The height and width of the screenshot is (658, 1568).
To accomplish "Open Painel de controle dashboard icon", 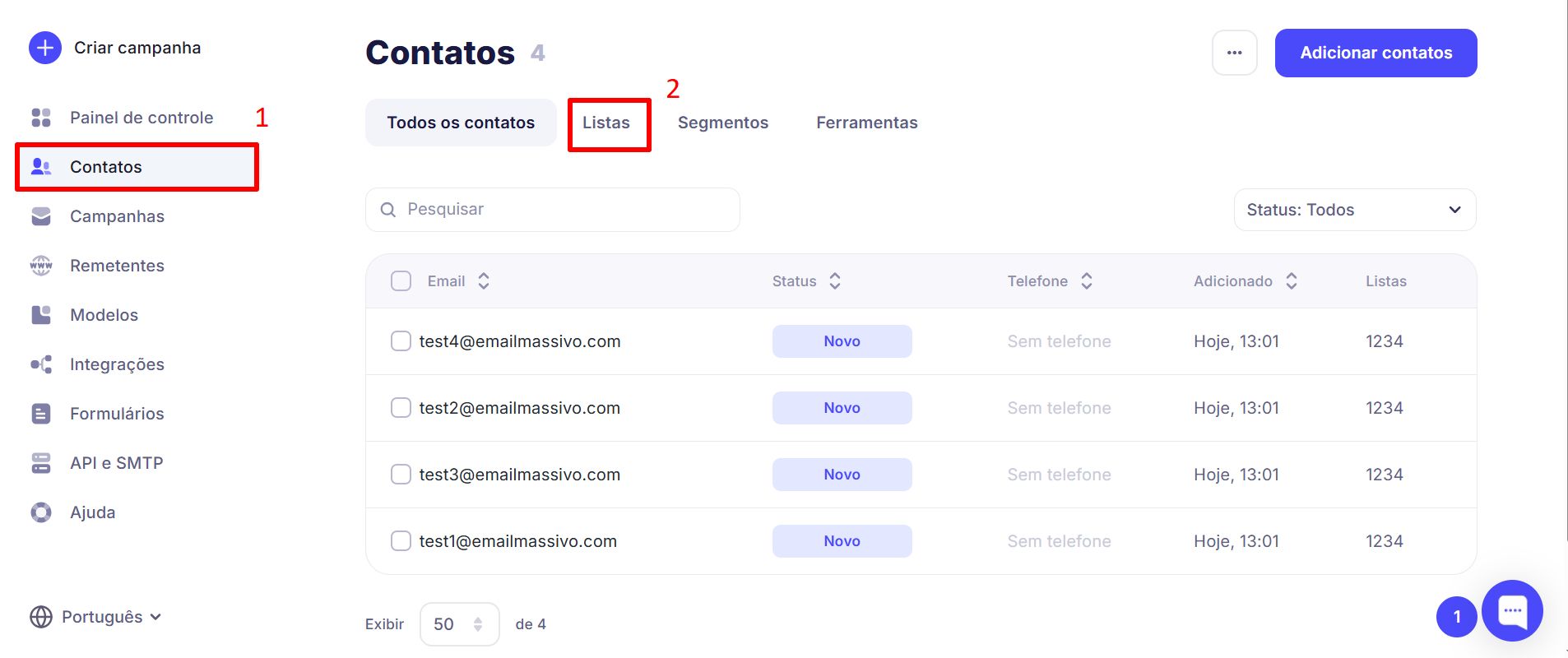I will pos(41,118).
